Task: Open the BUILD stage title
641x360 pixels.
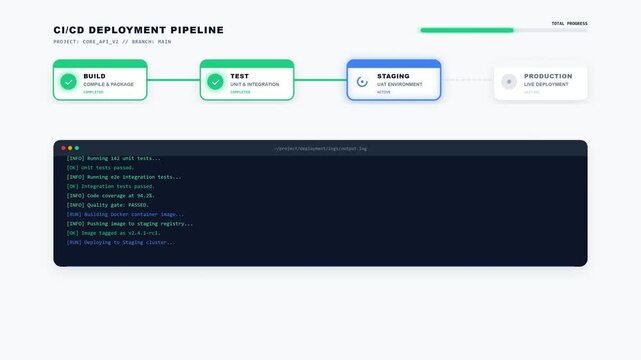Action: tap(94, 76)
